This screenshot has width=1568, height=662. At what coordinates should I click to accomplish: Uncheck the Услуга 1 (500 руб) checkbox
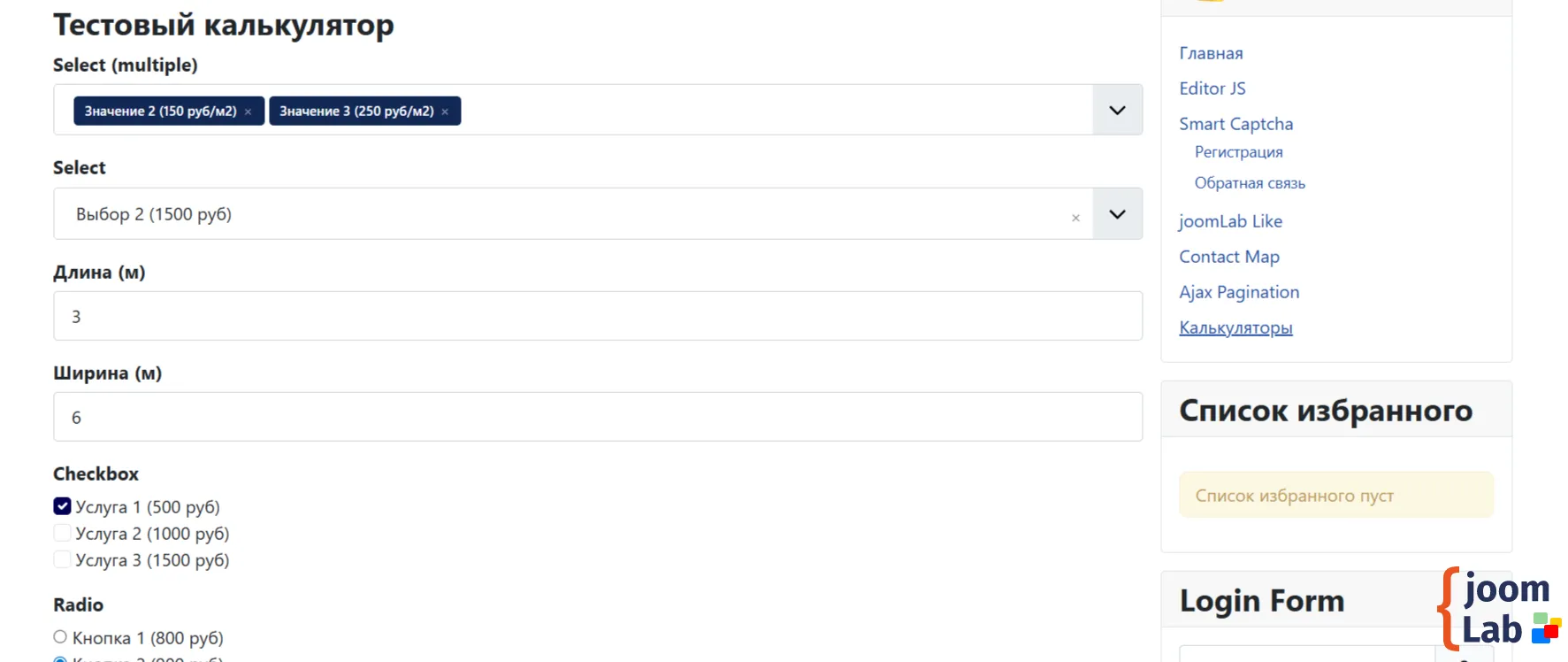62,506
